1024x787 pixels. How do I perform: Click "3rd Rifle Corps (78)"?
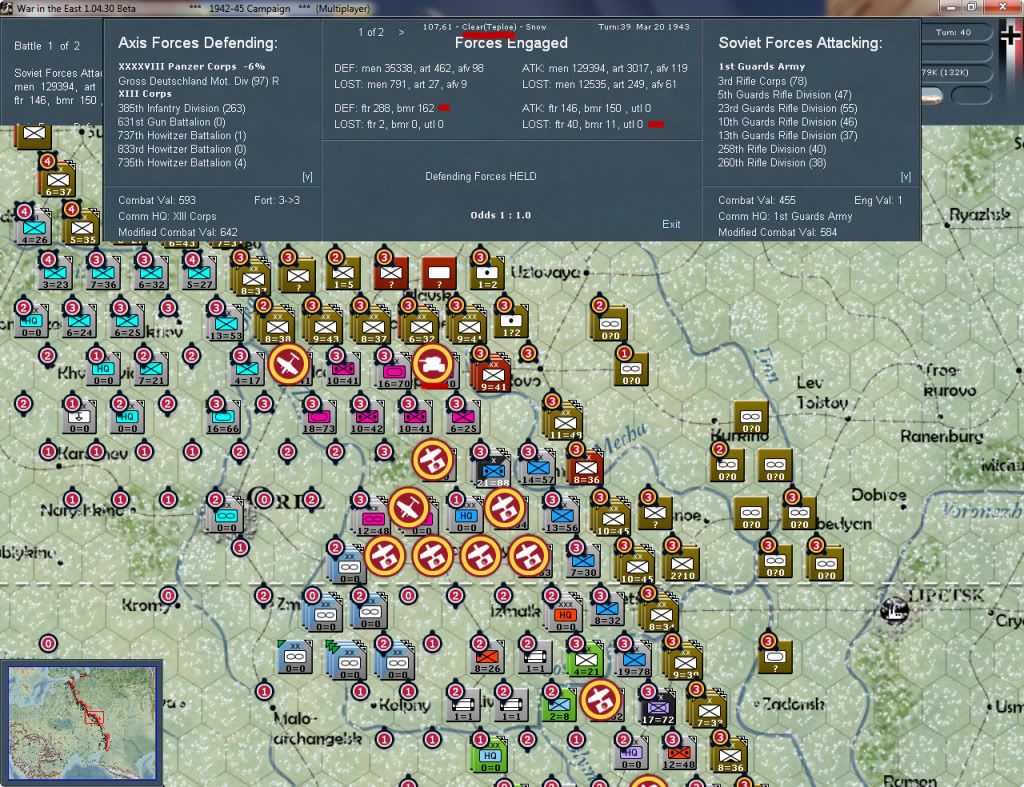coord(762,81)
